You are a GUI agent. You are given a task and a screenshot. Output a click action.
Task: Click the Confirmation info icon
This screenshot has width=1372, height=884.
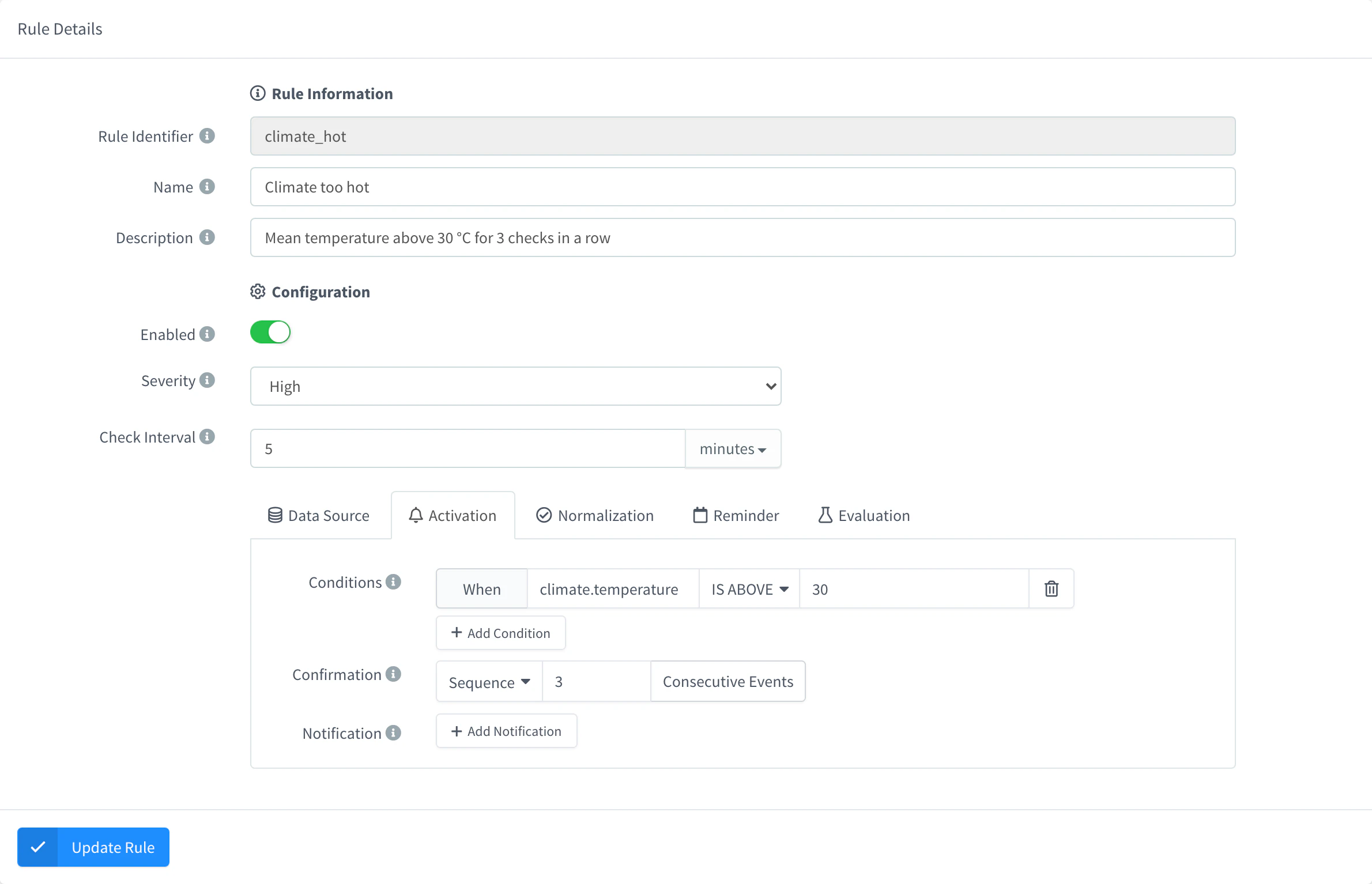tap(393, 674)
